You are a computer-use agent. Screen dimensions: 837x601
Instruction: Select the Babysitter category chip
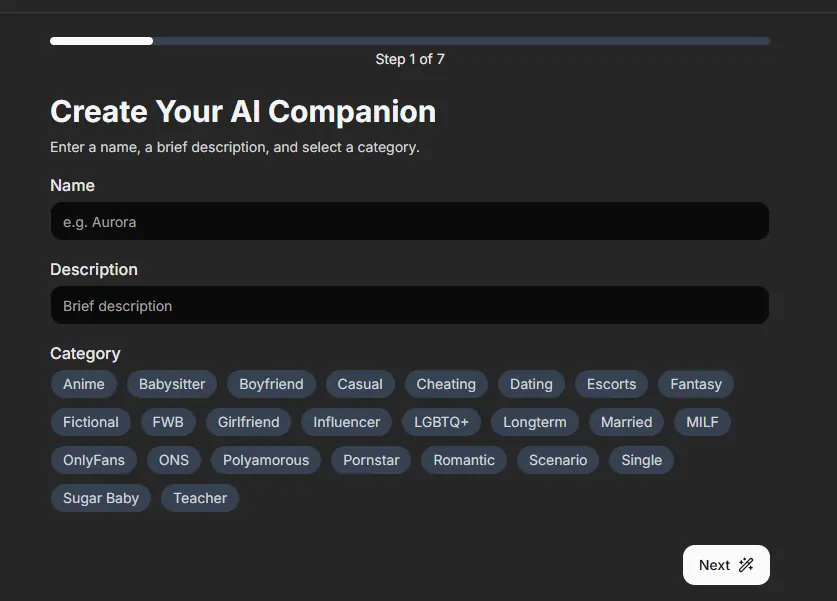point(172,384)
